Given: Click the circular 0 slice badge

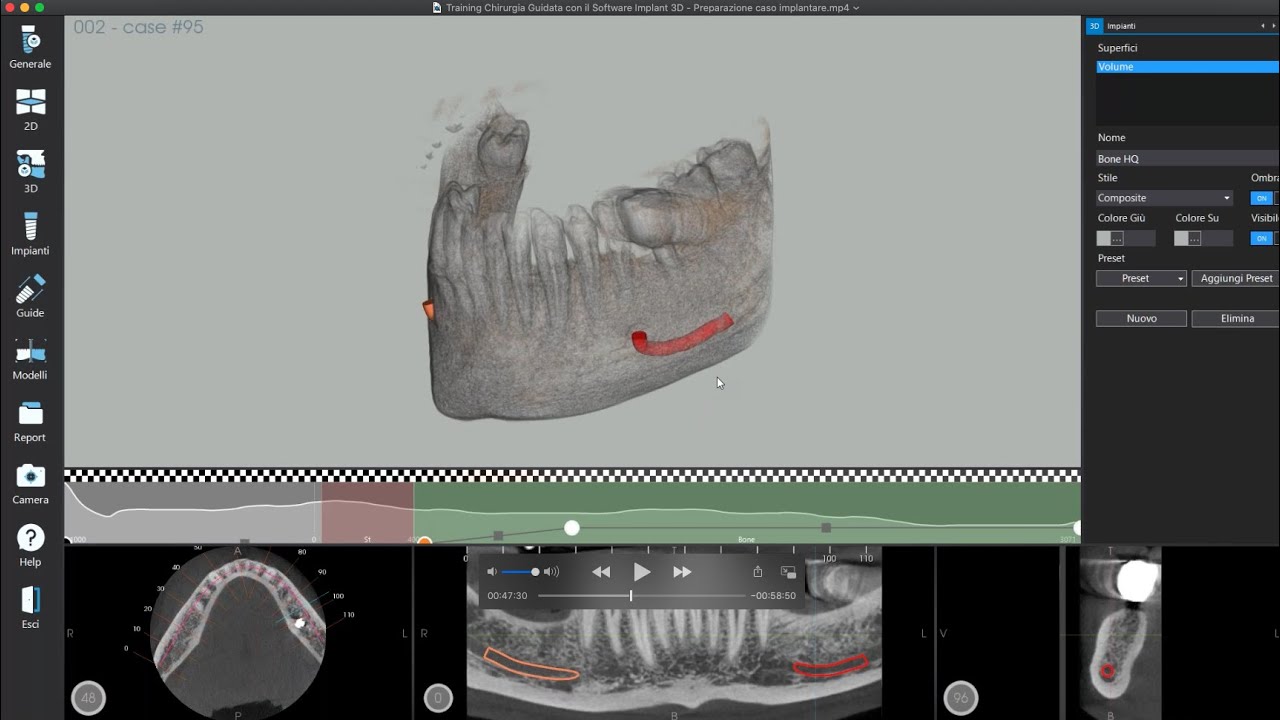Looking at the screenshot, I should (438, 698).
